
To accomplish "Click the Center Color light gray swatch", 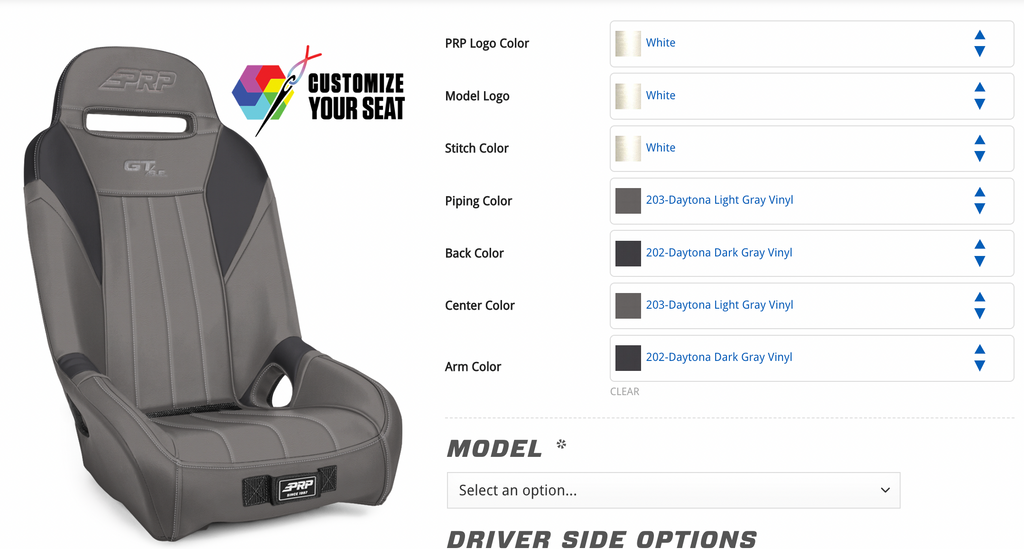I will point(628,306).
